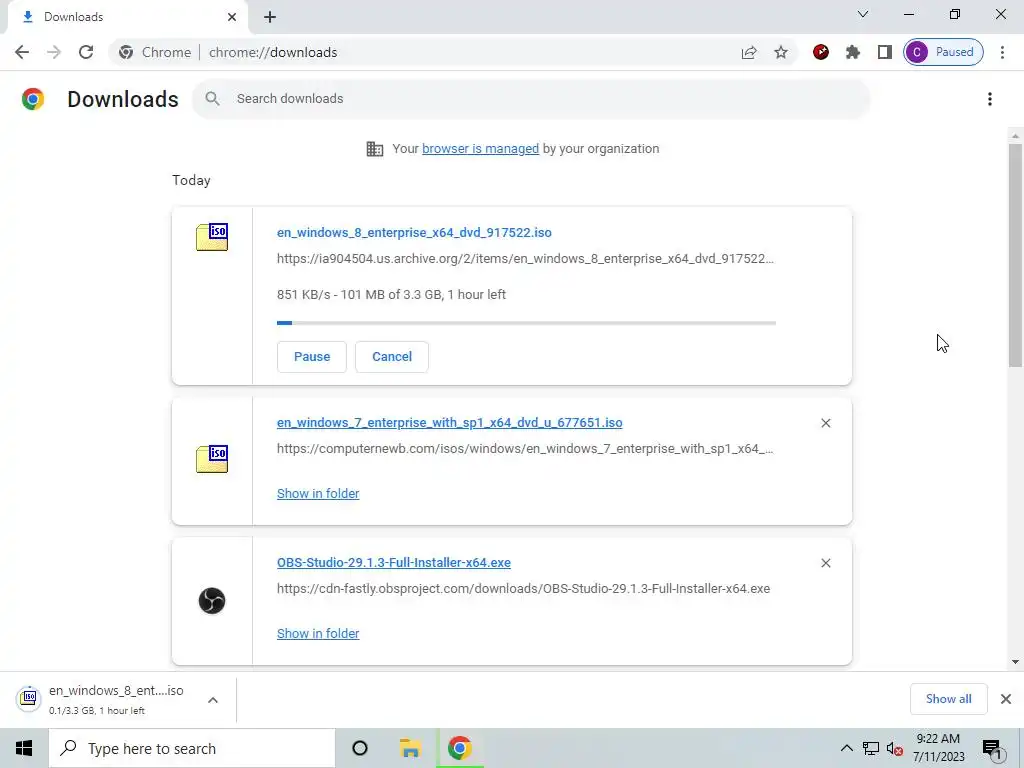Go back to the previous page
1024x768 pixels.
(22, 52)
